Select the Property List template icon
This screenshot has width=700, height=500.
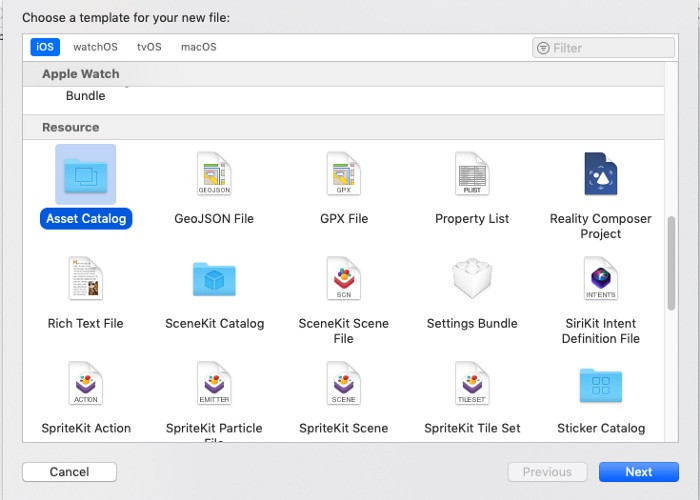point(472,174)
